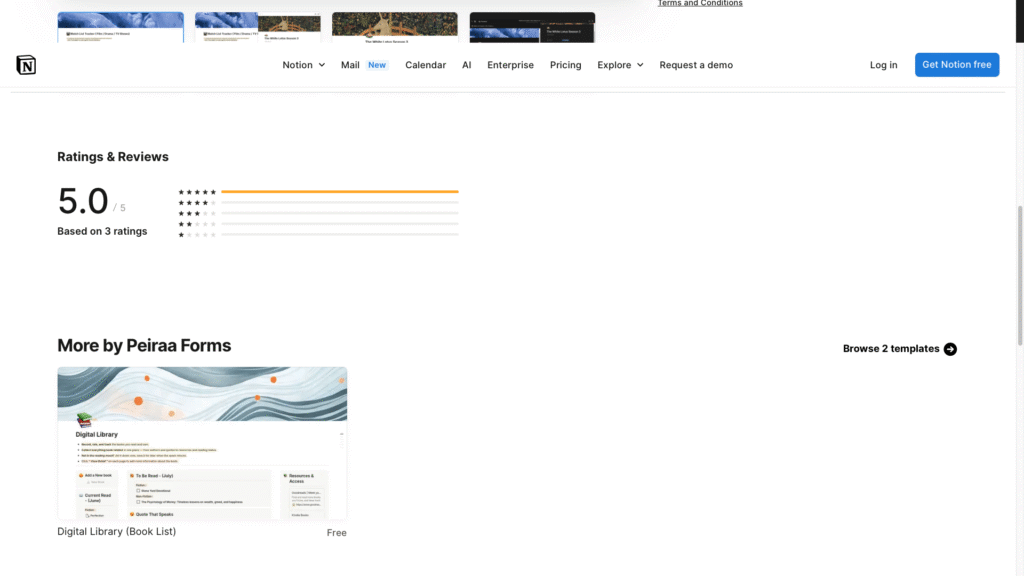The height and width of the screenshot is (576, 1024).
Task: Click the one-star rating row
Action: 318,234
